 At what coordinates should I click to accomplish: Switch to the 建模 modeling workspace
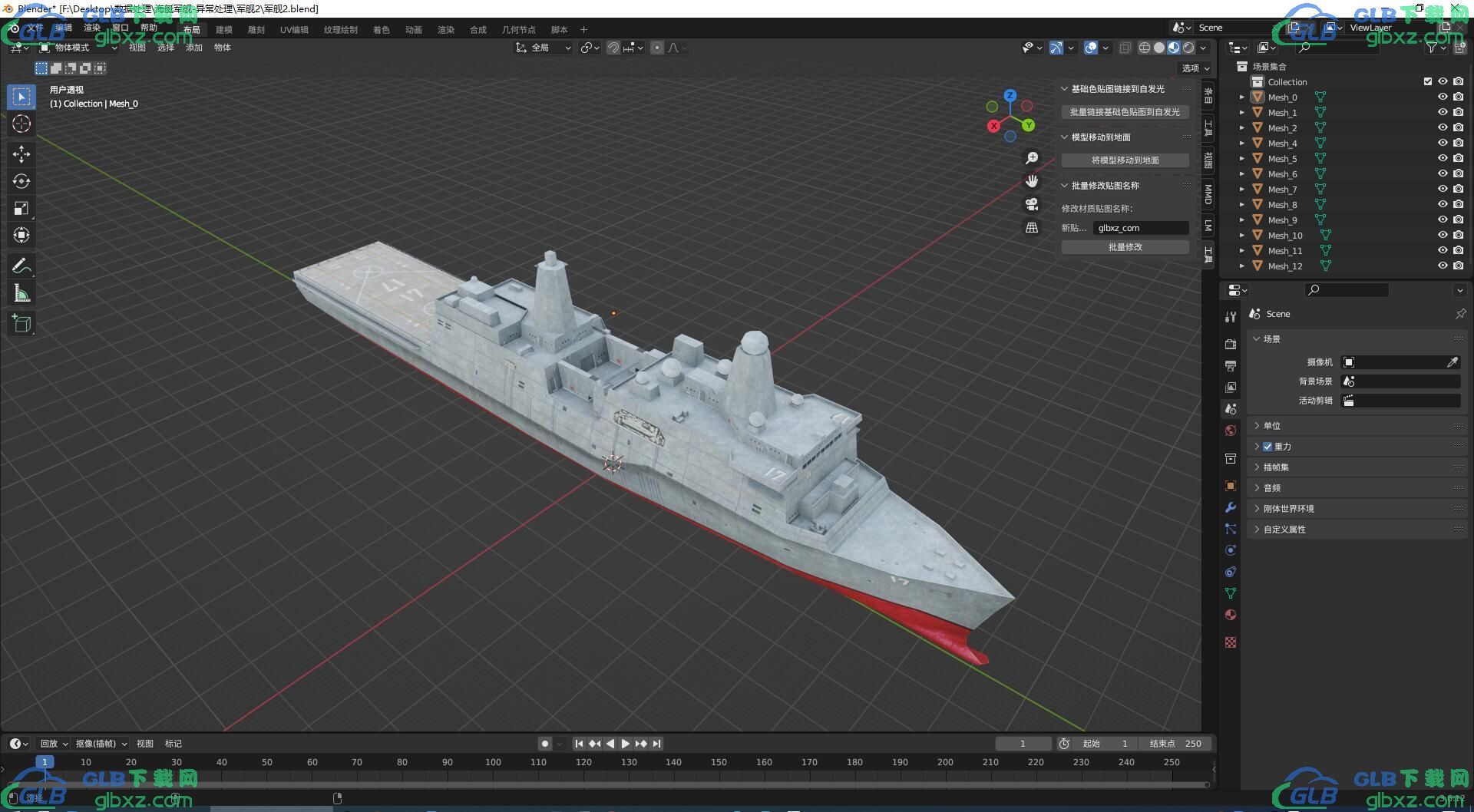coord(224,30)
